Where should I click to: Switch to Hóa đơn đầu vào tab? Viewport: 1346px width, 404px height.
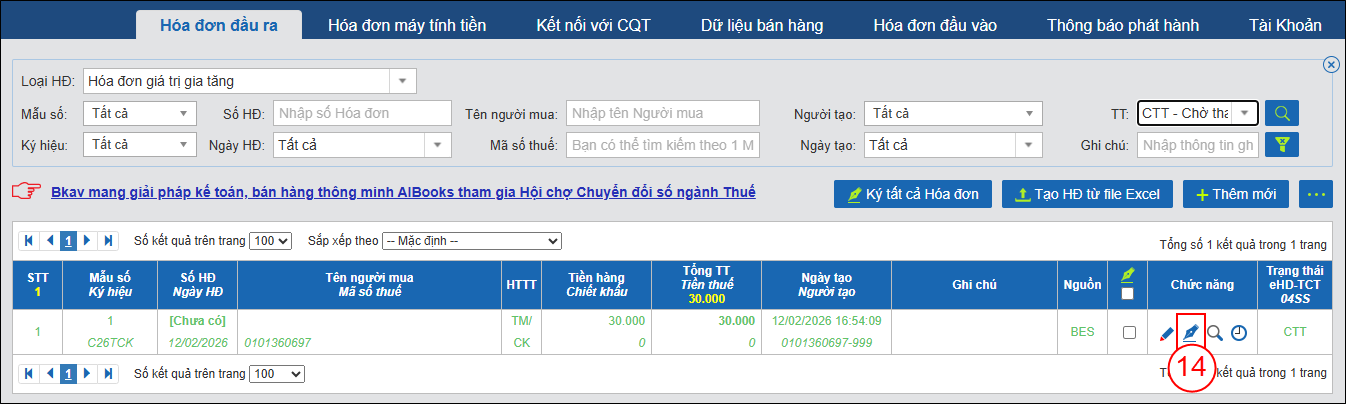[x=921, y=25]
